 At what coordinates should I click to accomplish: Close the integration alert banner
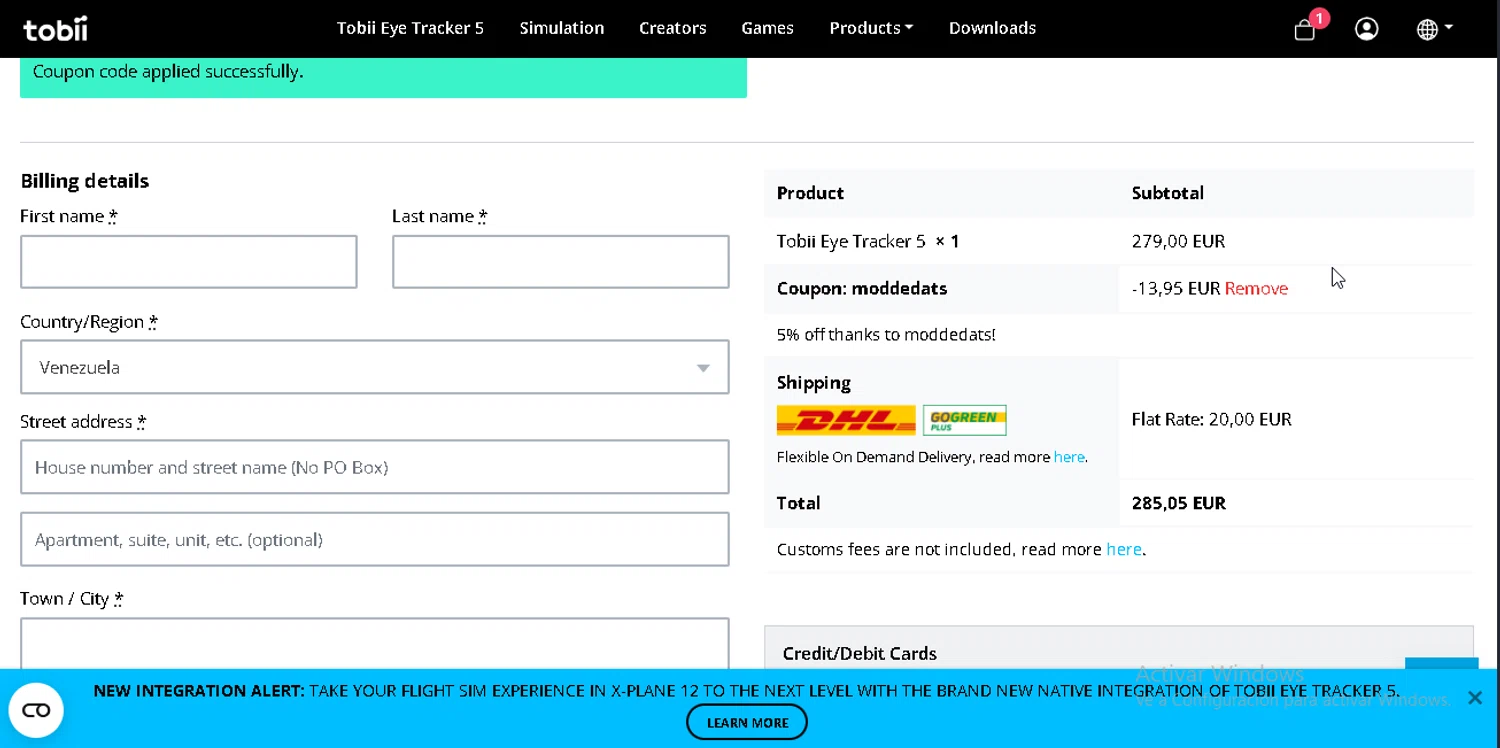click(x=1475, y=698)
